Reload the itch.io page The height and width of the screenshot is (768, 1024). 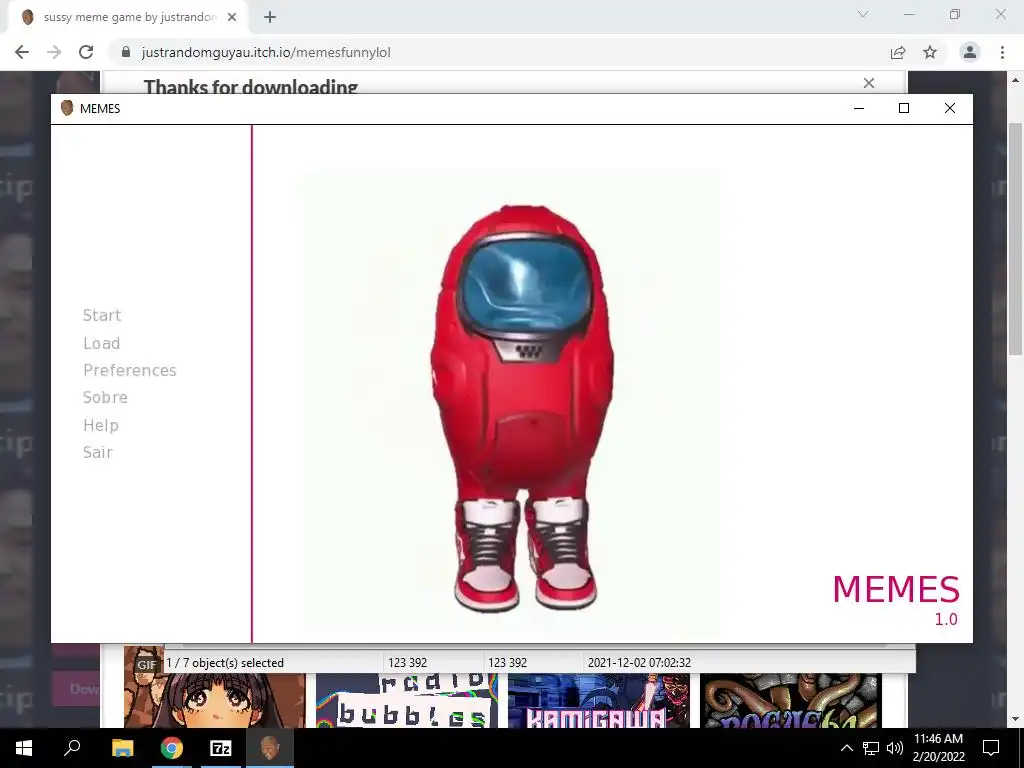pos(86,52)
